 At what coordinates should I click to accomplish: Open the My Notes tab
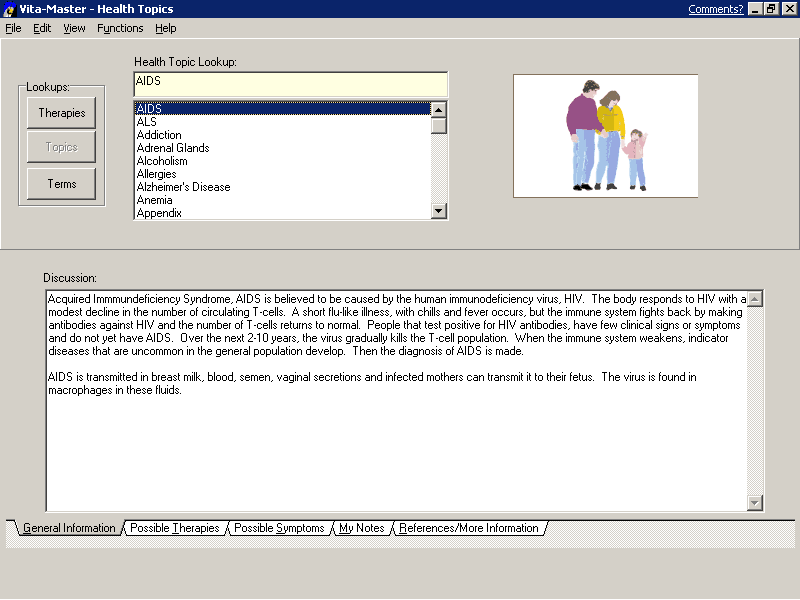(361, 528)
